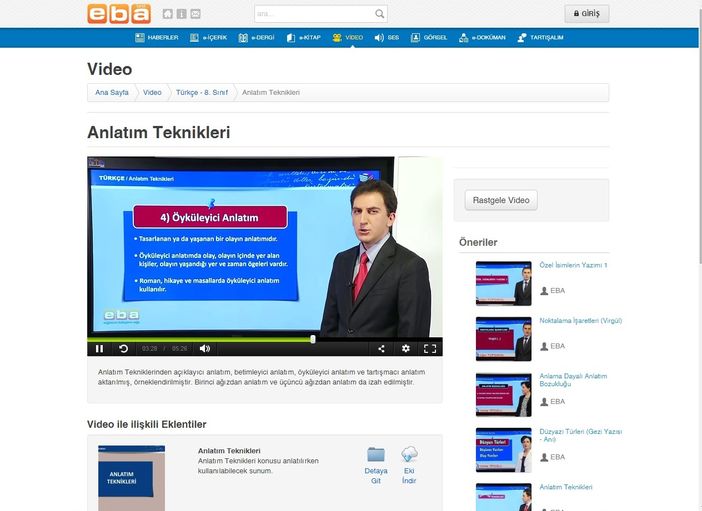702x511 pixels.
Task: Click the main video frame
Action: pos(265,247)
